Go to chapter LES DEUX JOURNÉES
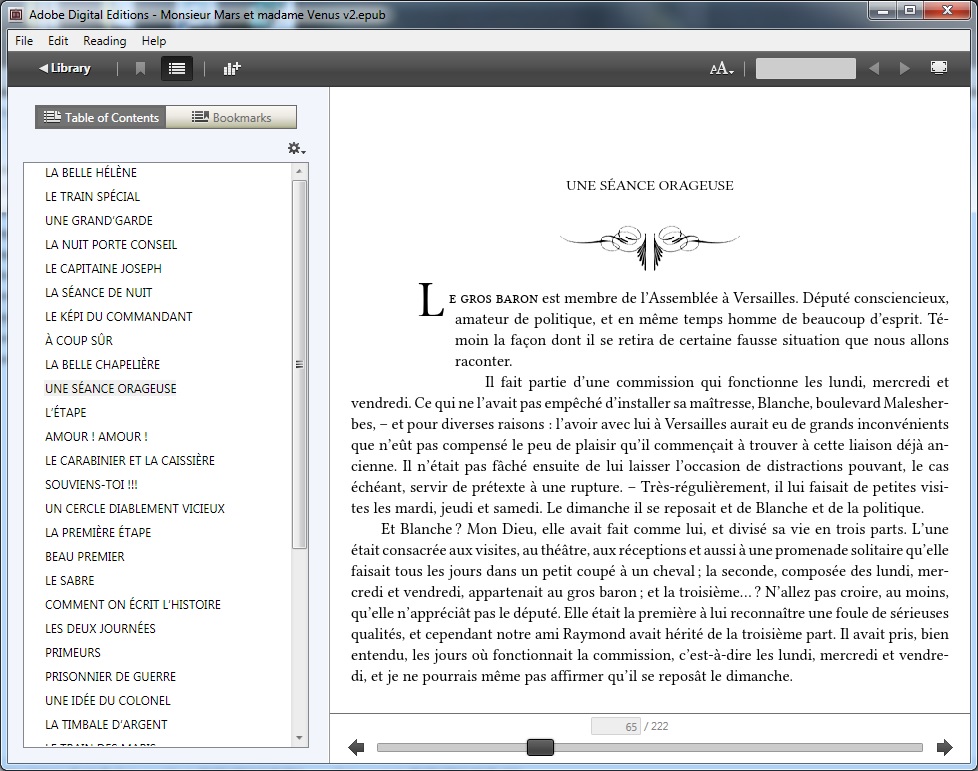 tap(100, 629)
